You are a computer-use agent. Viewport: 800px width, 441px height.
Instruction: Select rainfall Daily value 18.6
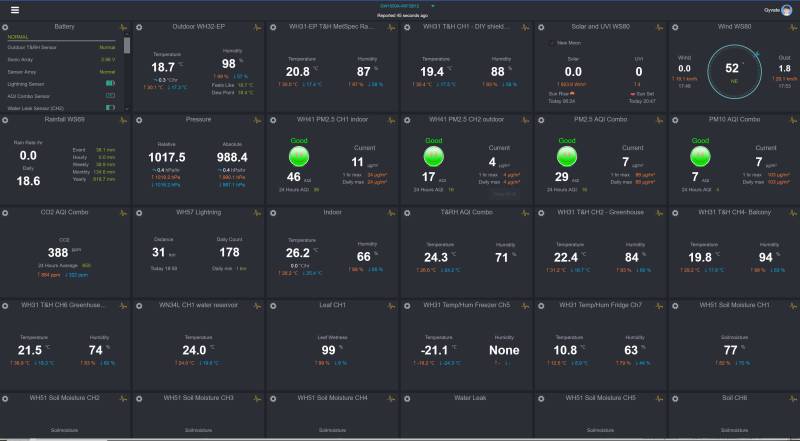click(28, 181)
